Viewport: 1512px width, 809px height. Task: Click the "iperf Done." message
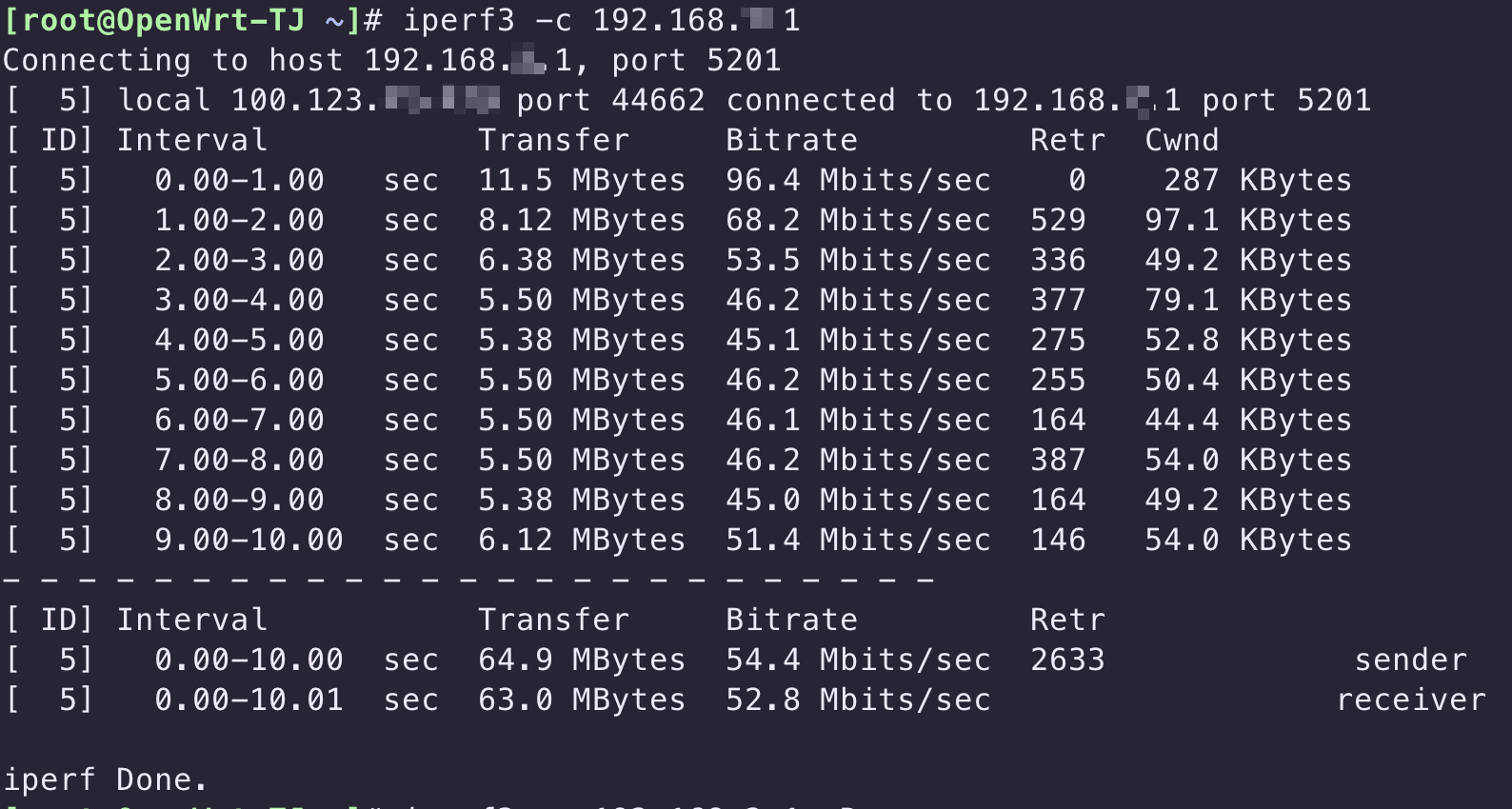pyautogui.click(x=105, y=779)
